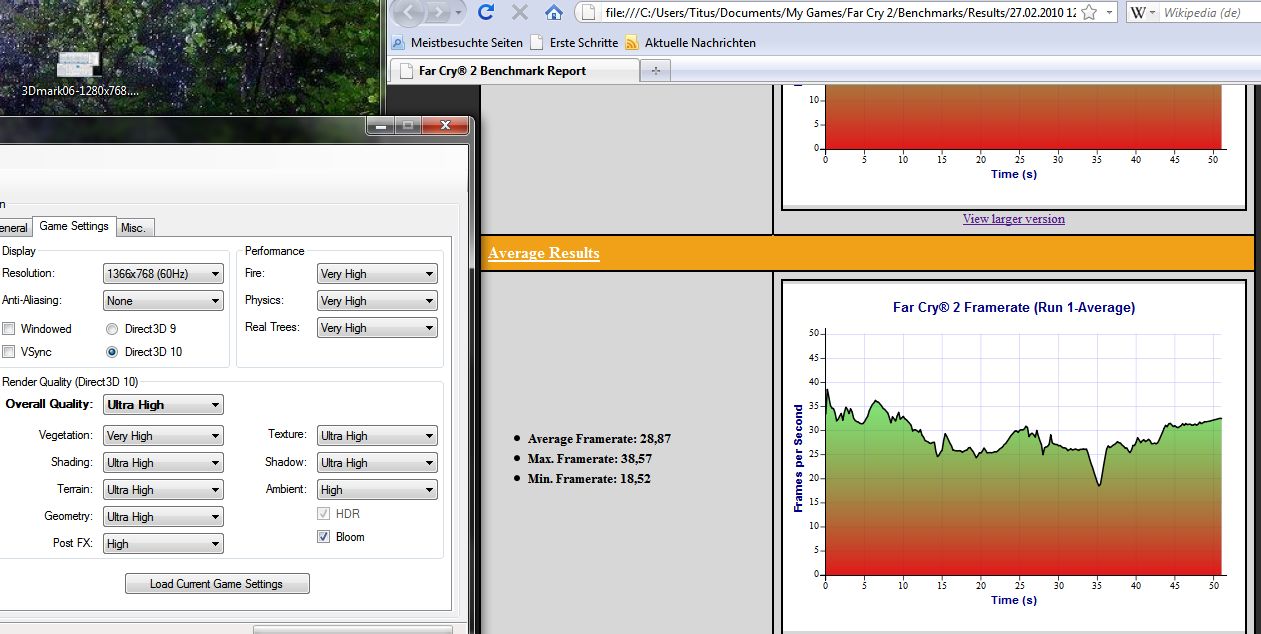Click the Average Framerate: 28,87 text
1261x634 pixels.
[x=599, y=438]
